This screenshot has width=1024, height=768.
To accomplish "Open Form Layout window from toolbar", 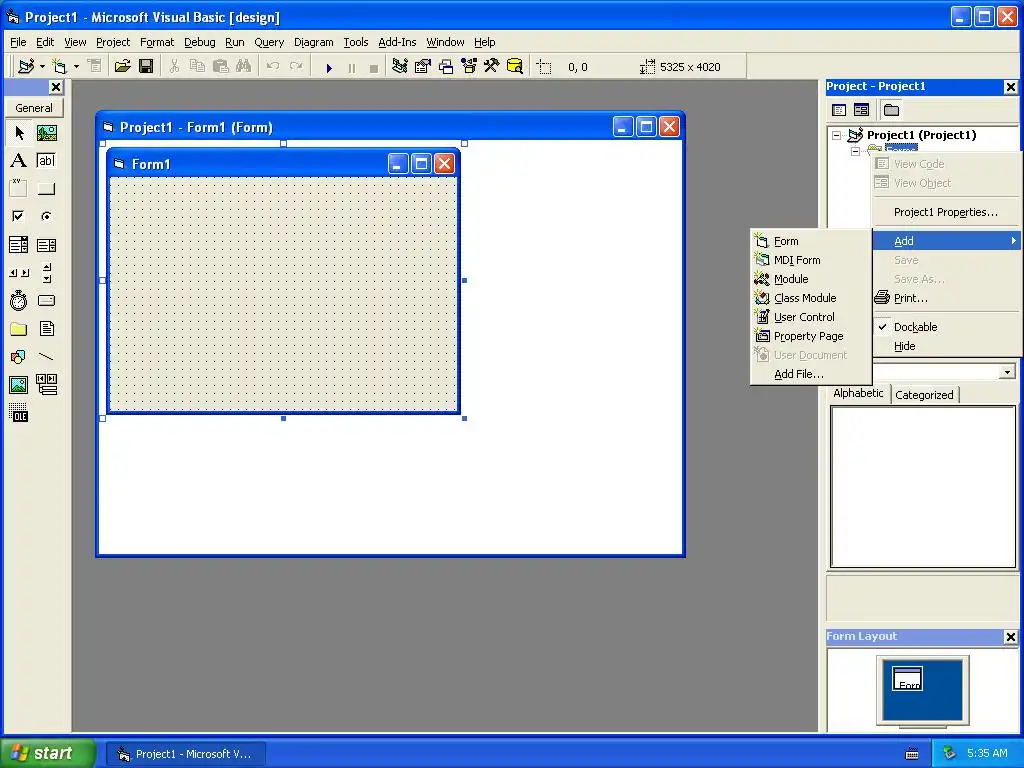I will (446, 67).
